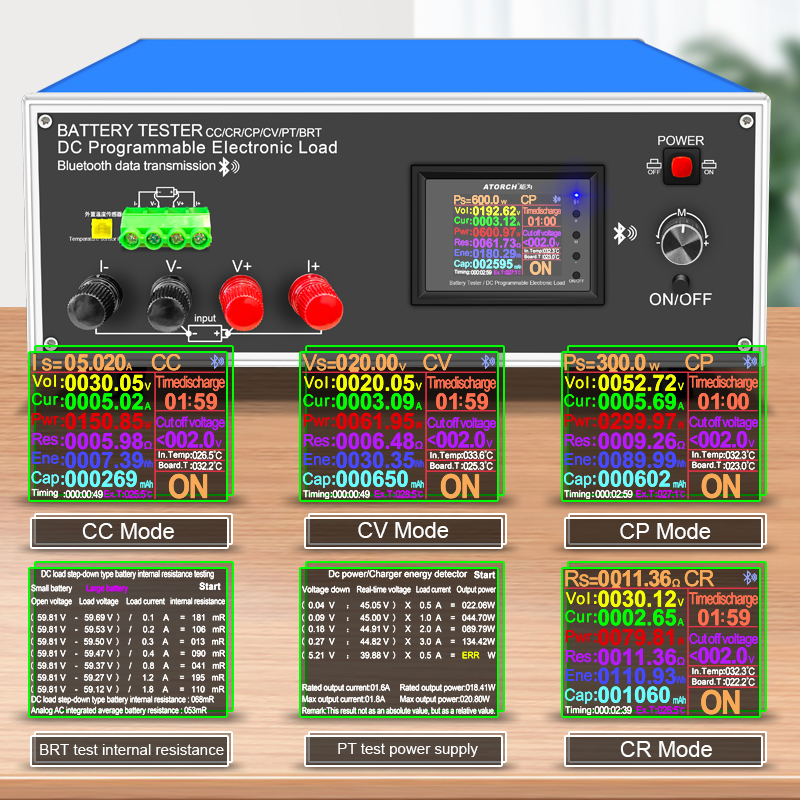Viewport: 800px width, 800px height.
Task: Select the red V+ binding post
Action: pyautogui.click(x=242, y=302)
